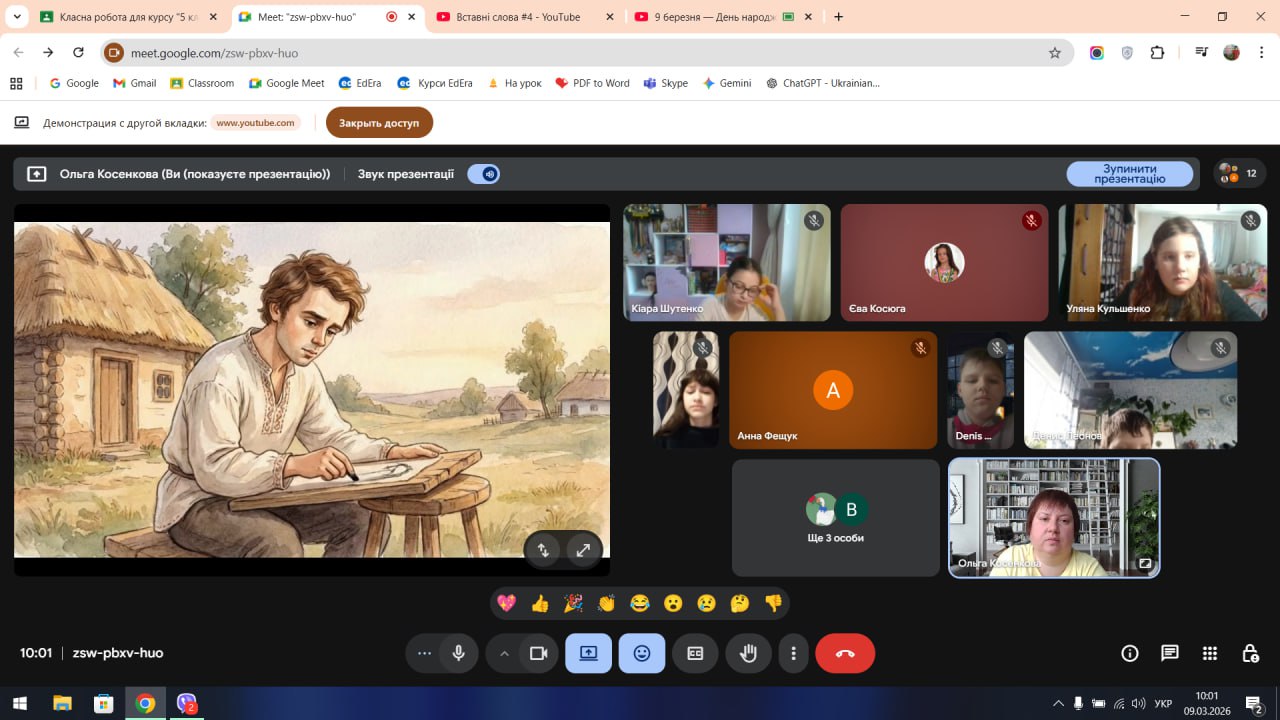Click the red hang up call button

point(845,653)
